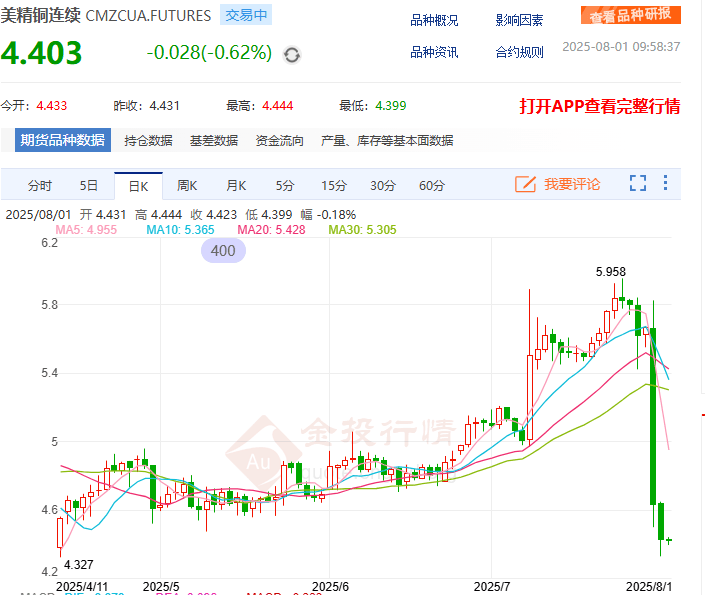Open 我要评论 comment link

click(572, 184)
